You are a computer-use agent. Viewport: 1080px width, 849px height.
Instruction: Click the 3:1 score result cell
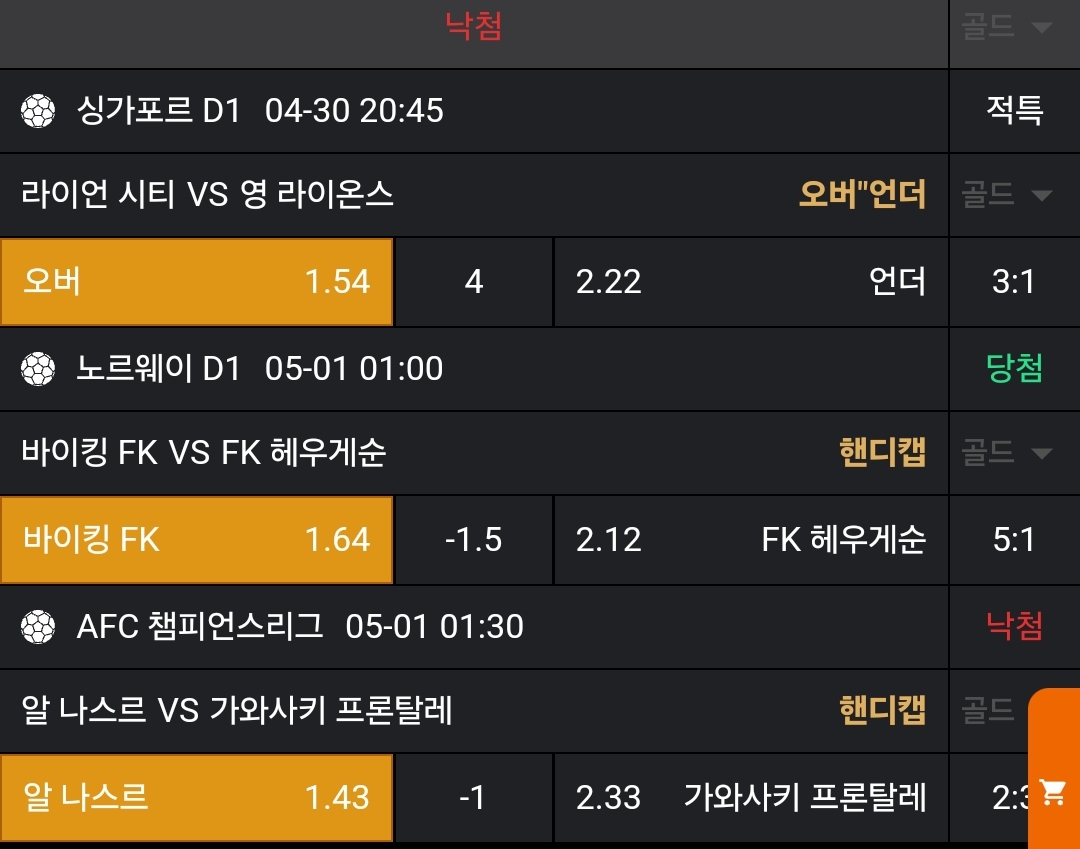1014,282
